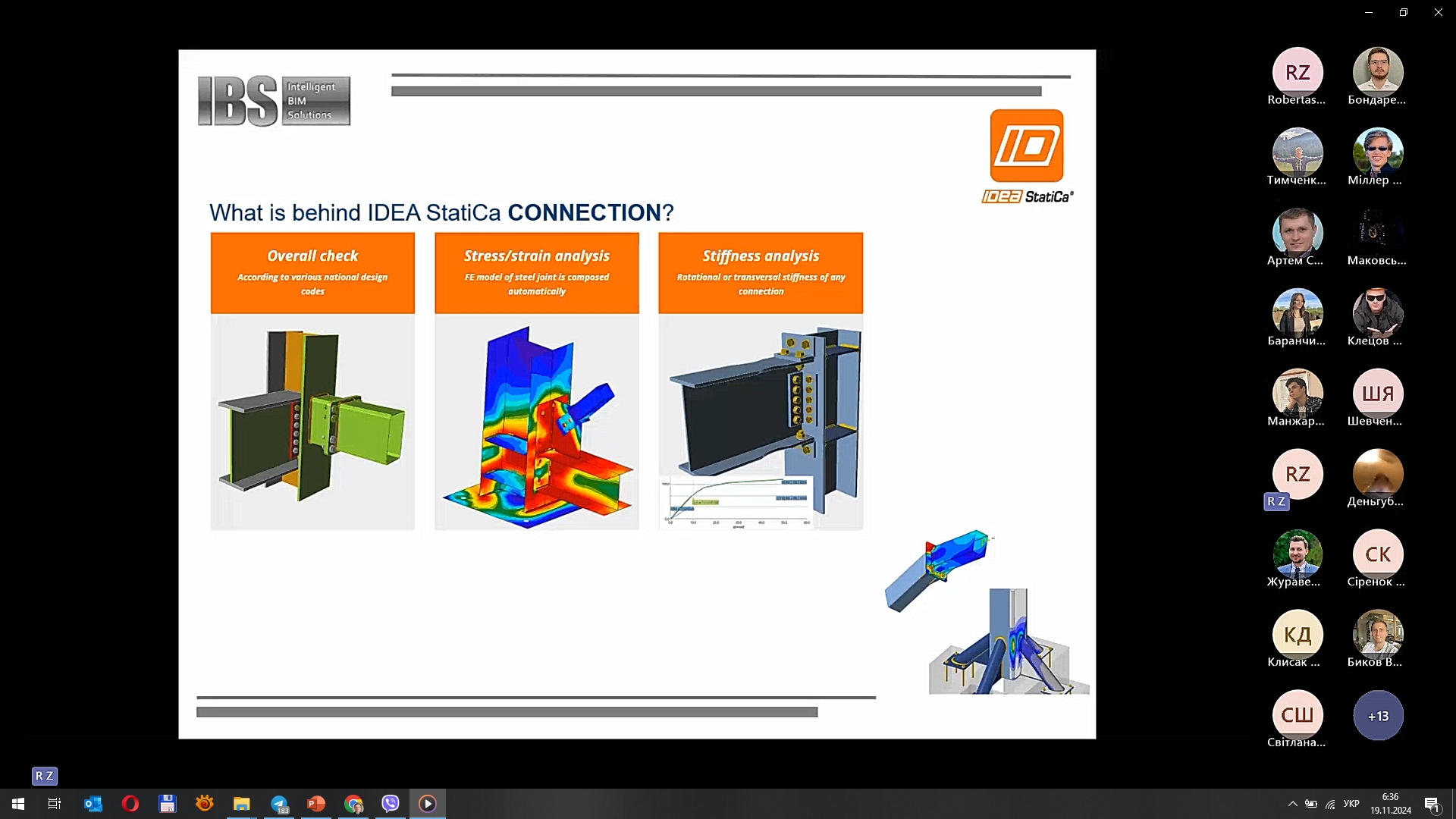Show the +13 more participants
Screen dimensions: 1456x819
1378,715
